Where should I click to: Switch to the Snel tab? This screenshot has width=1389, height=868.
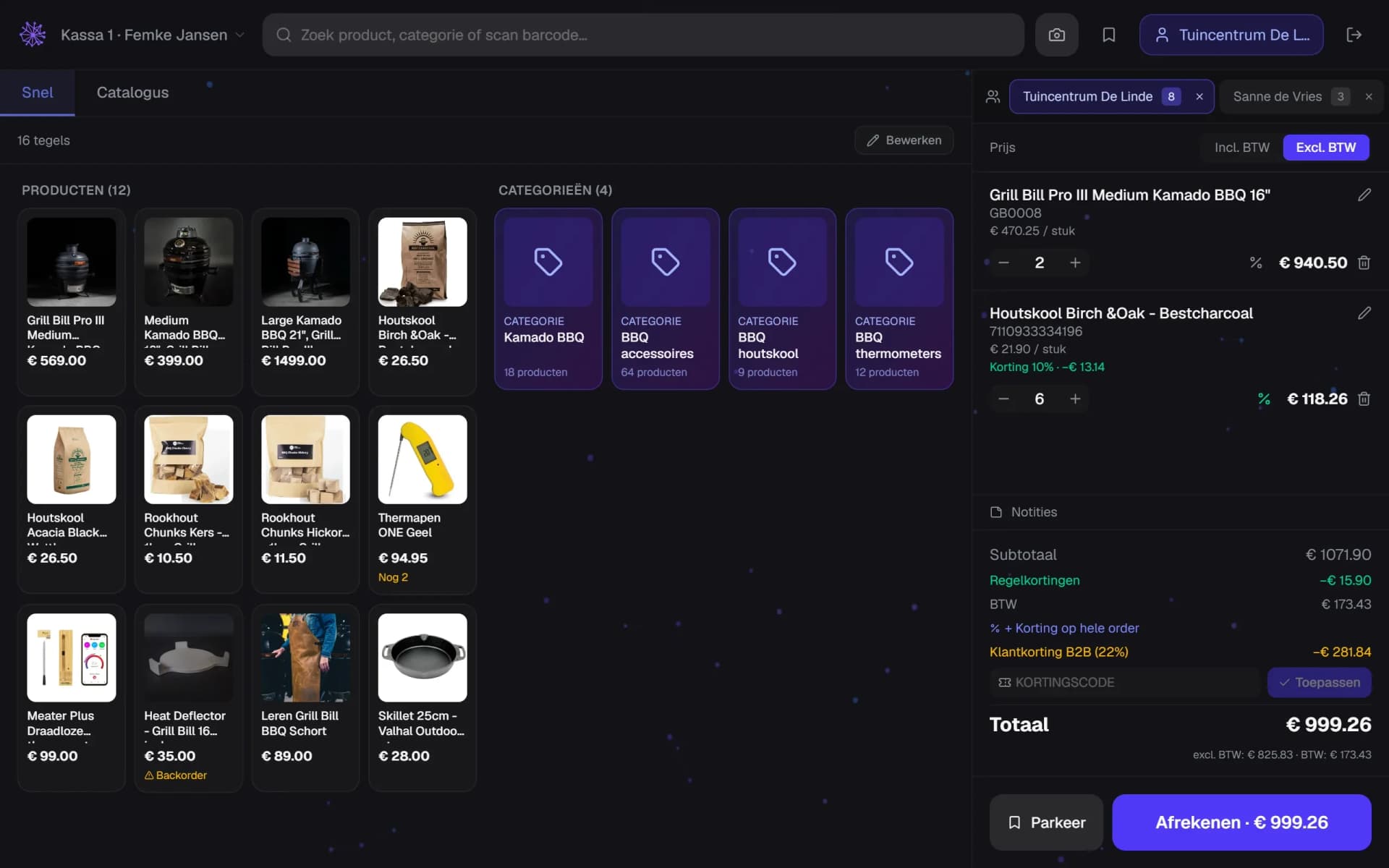[38, 93]
